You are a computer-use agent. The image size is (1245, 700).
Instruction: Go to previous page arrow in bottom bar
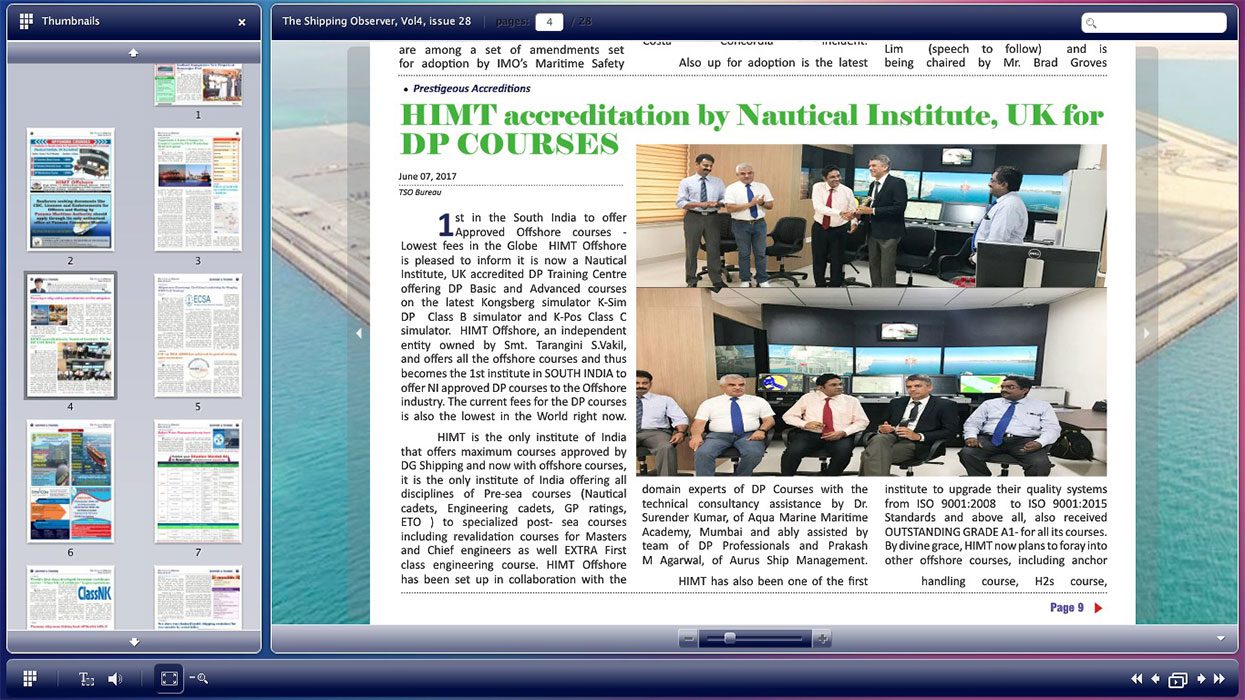tap(1156, 679)
